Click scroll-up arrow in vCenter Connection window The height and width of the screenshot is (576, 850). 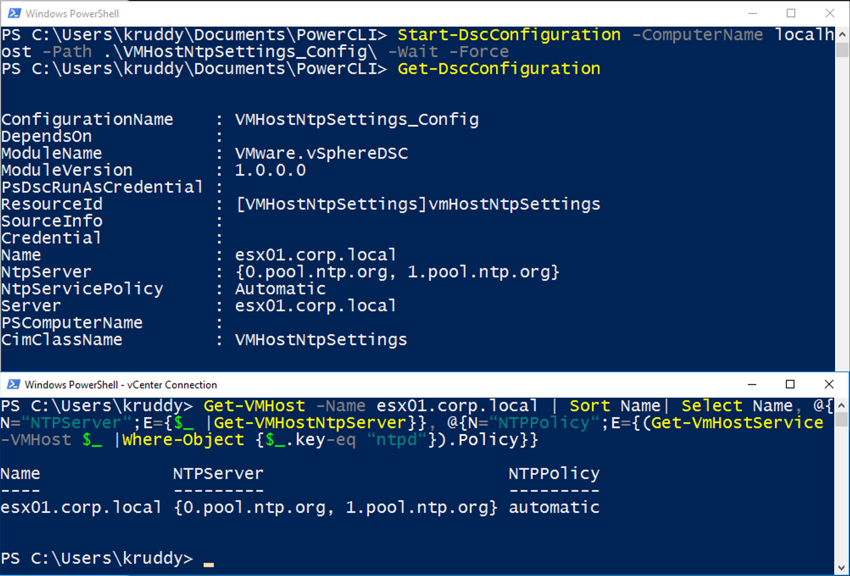click(841, 405)
